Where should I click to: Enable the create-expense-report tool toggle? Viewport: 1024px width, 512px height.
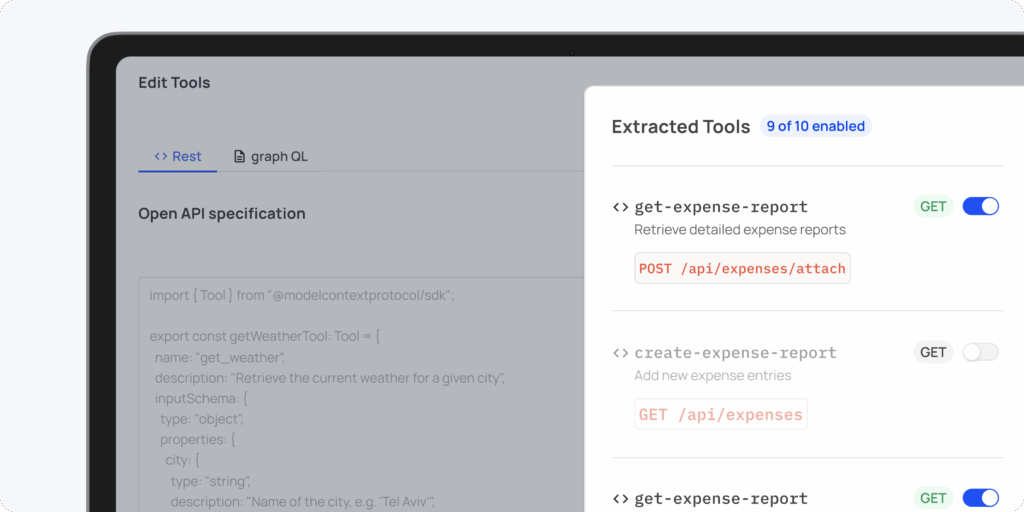point(980,352)
